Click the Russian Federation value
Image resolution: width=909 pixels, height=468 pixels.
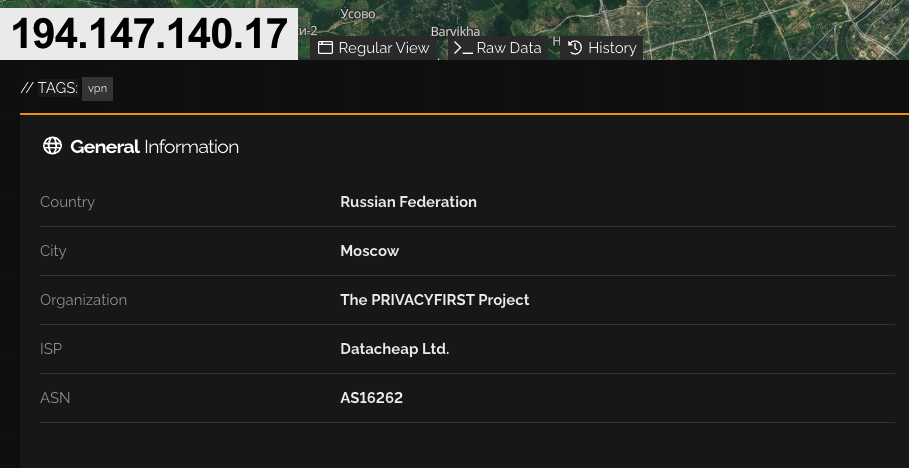point(408,202)
